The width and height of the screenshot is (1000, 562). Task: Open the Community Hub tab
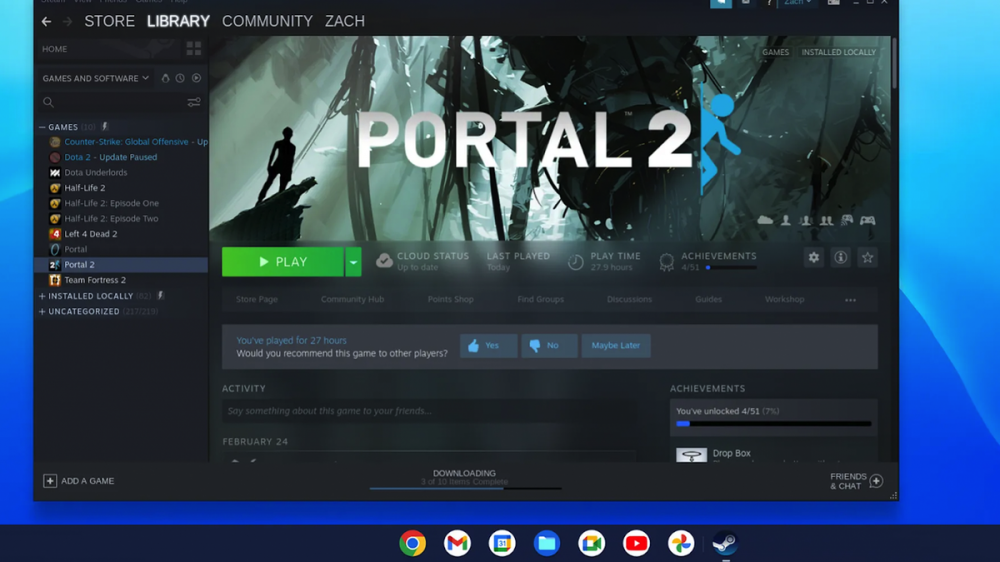click(x=353, y=299)
